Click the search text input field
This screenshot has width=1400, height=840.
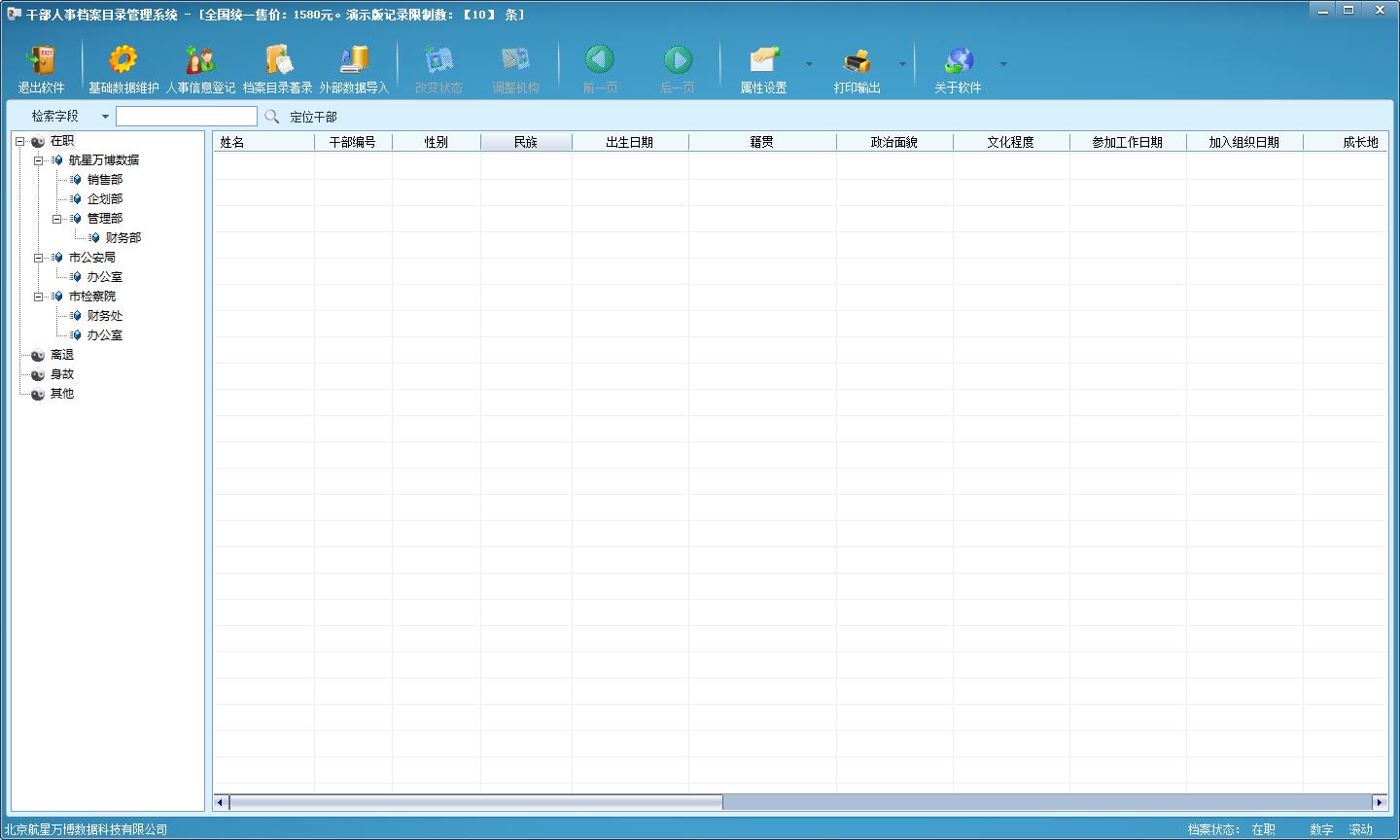click(x=187, y=117)
